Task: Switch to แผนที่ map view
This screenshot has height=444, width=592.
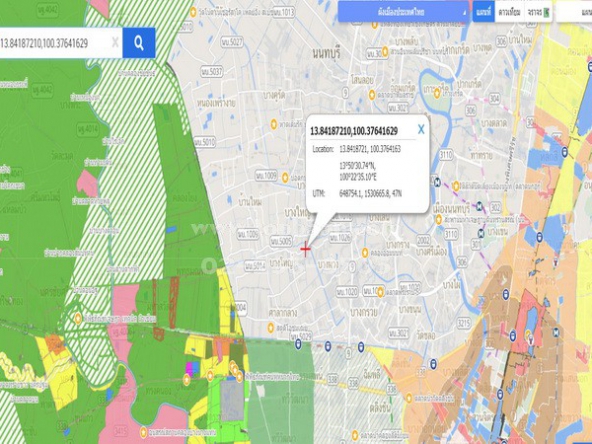Action: pos(483,12)
